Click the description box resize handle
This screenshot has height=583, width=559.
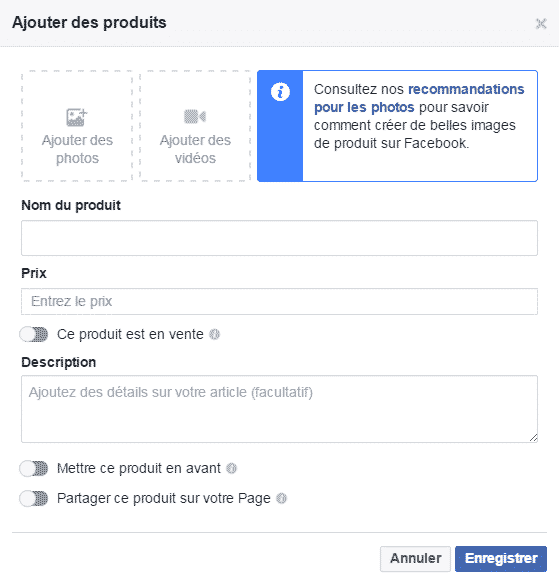[x=533, y=438]
